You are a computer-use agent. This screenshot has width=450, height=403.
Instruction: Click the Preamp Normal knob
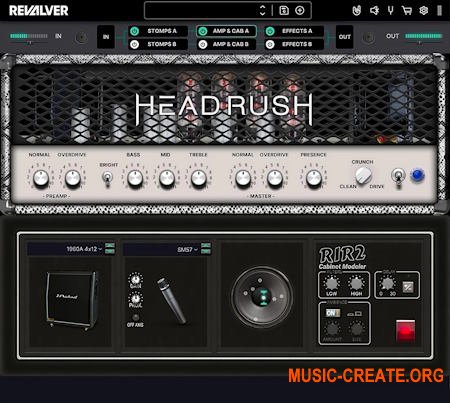pyautogui.click(x=41, y=178)
